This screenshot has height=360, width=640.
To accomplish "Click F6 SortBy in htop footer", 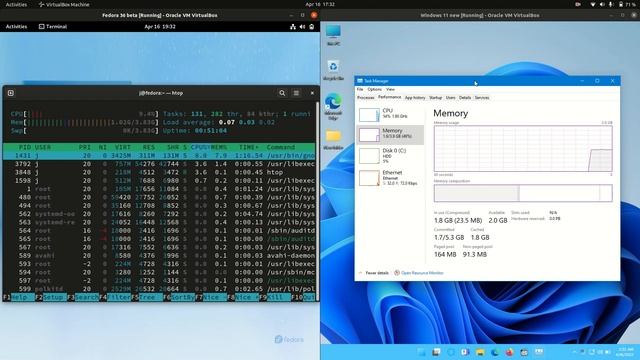I will 179,297.
